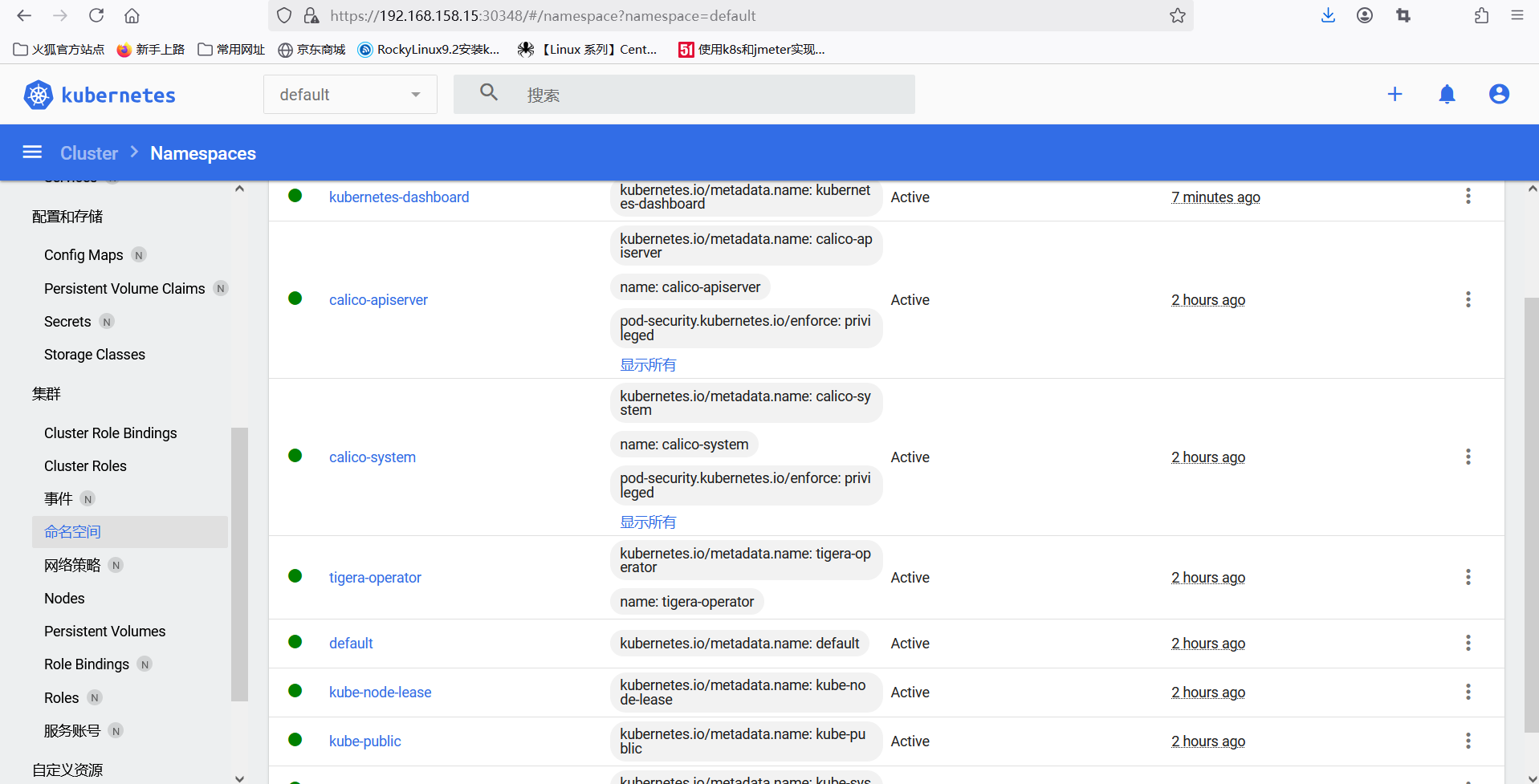The height and width of the screenshot is (784, 1539).
Task: Show all labels for calico-apiserver
Action: (648, 365)
